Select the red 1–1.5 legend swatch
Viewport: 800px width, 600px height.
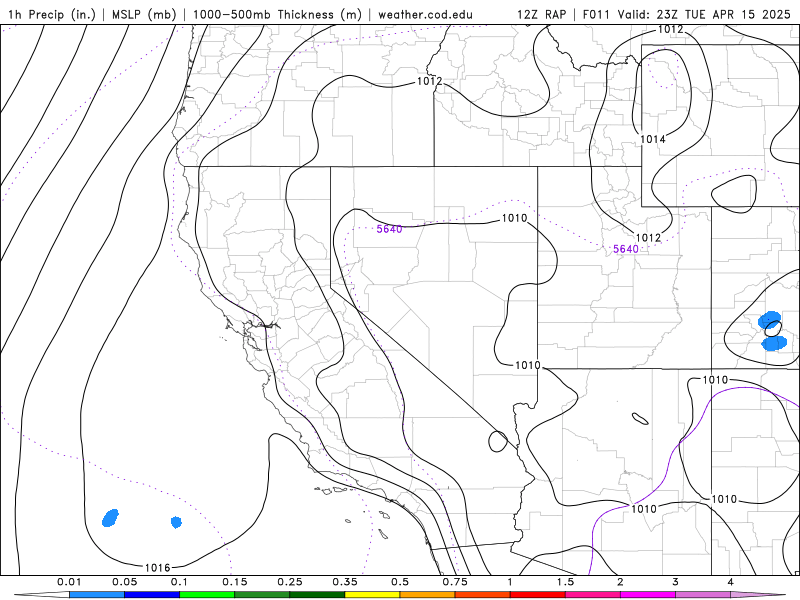click(538, 595)
